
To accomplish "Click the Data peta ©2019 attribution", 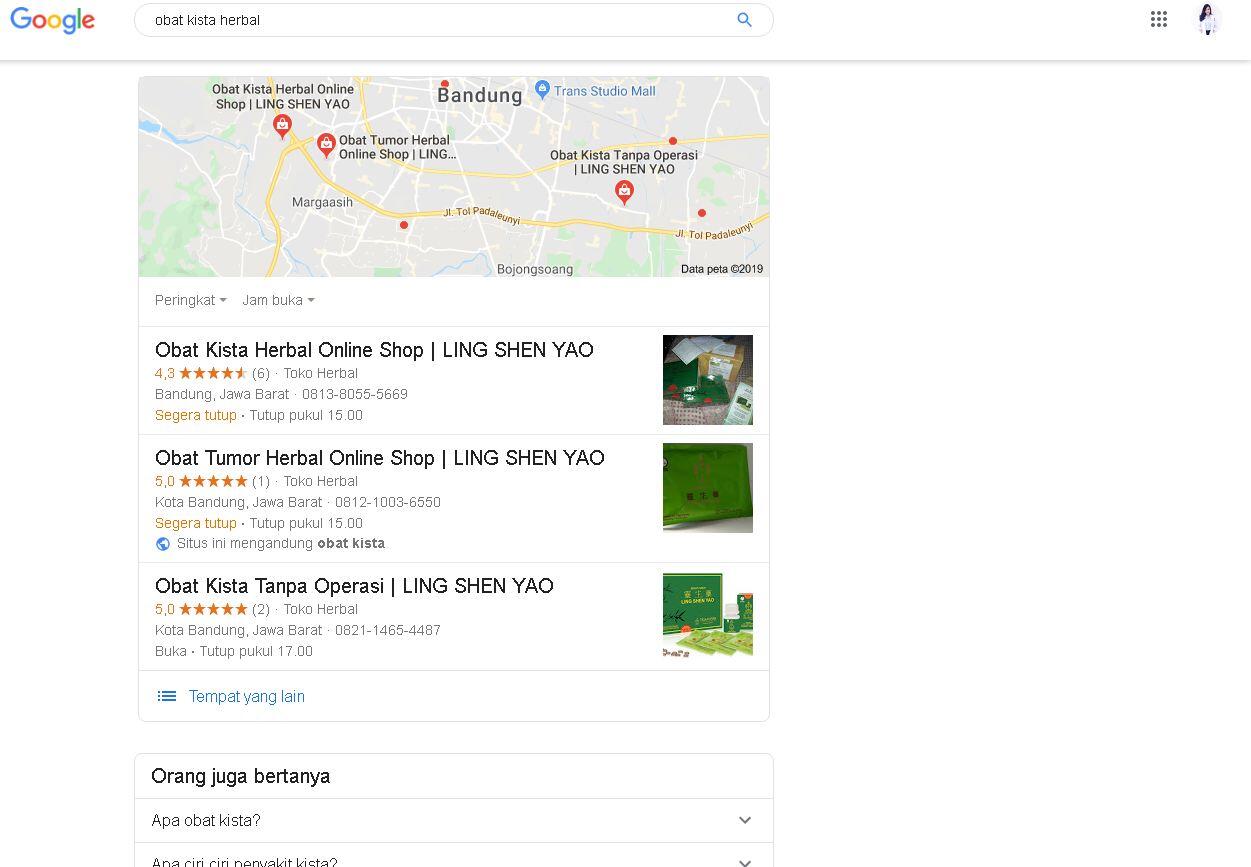I will coord(722,269).
